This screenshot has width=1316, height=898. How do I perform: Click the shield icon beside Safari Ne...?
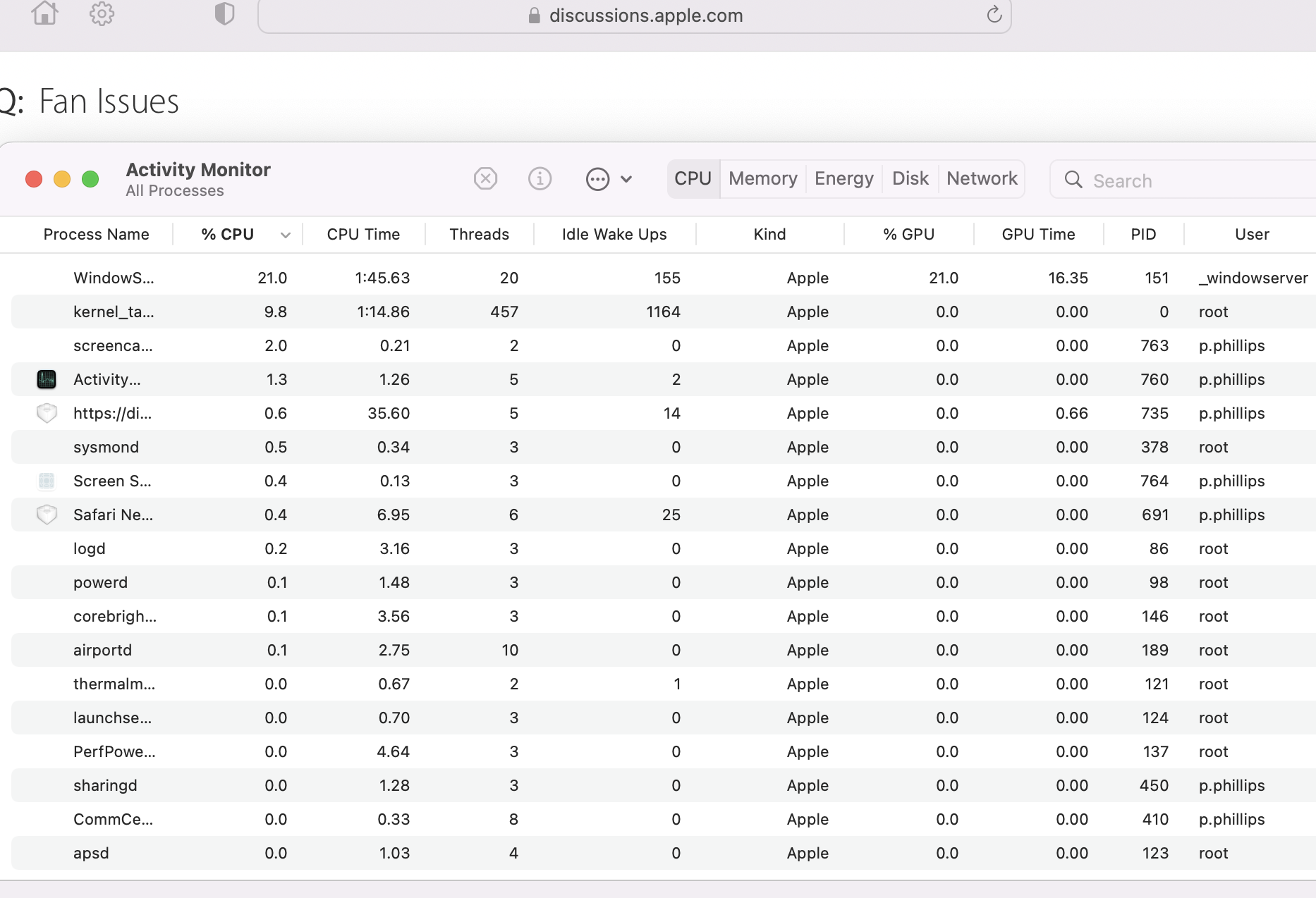(x=47, y=515)
